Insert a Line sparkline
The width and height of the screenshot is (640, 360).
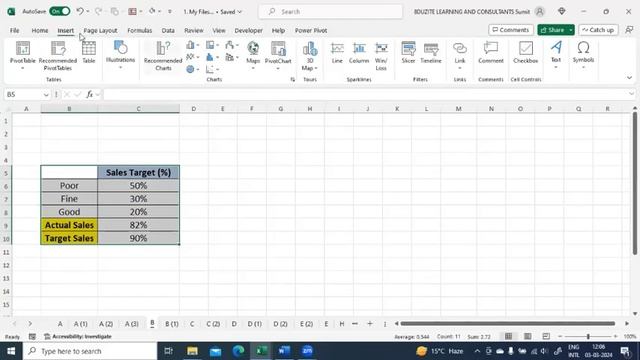(x=337, y=52)
